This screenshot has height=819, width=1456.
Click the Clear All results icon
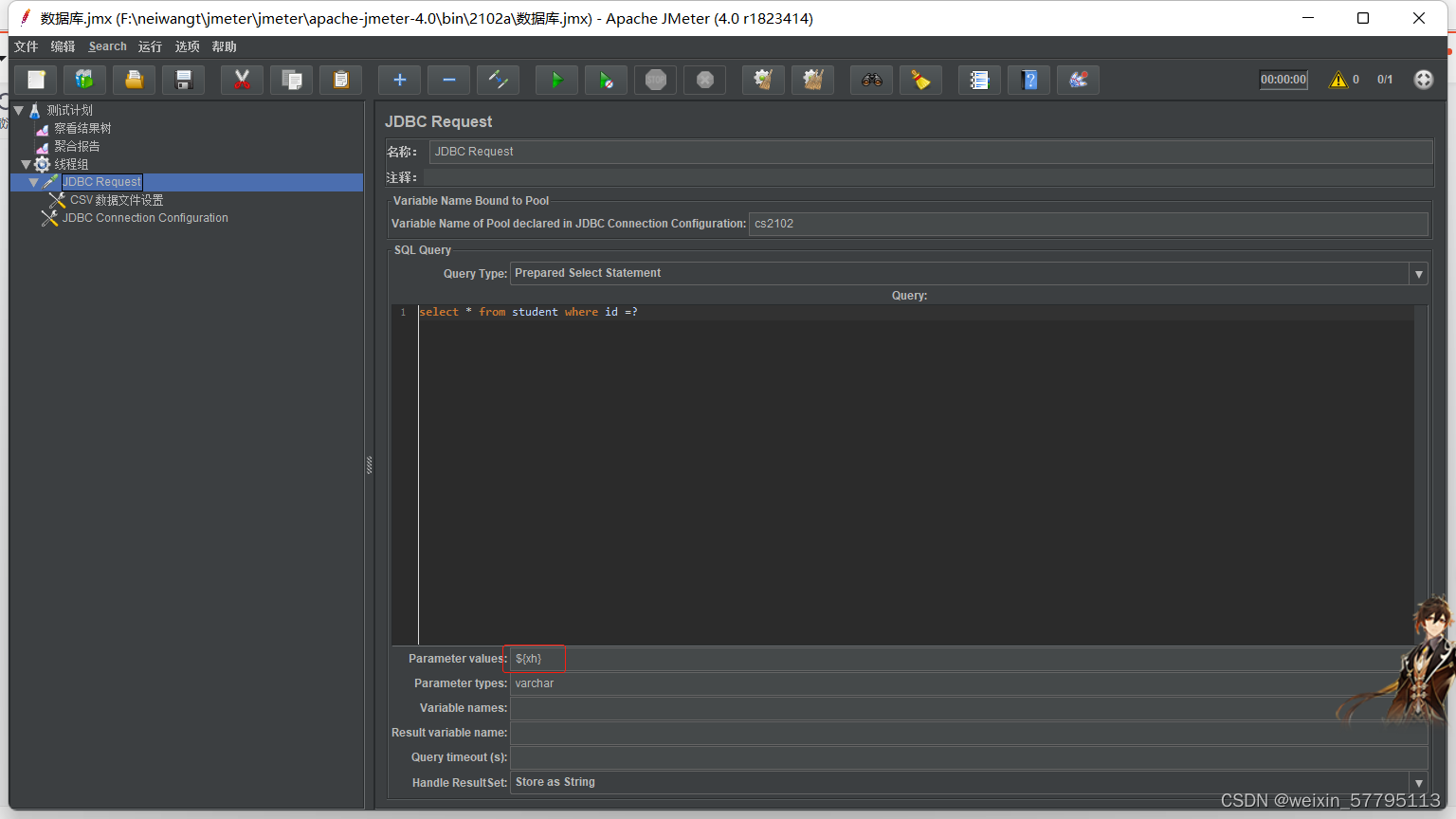813,81
